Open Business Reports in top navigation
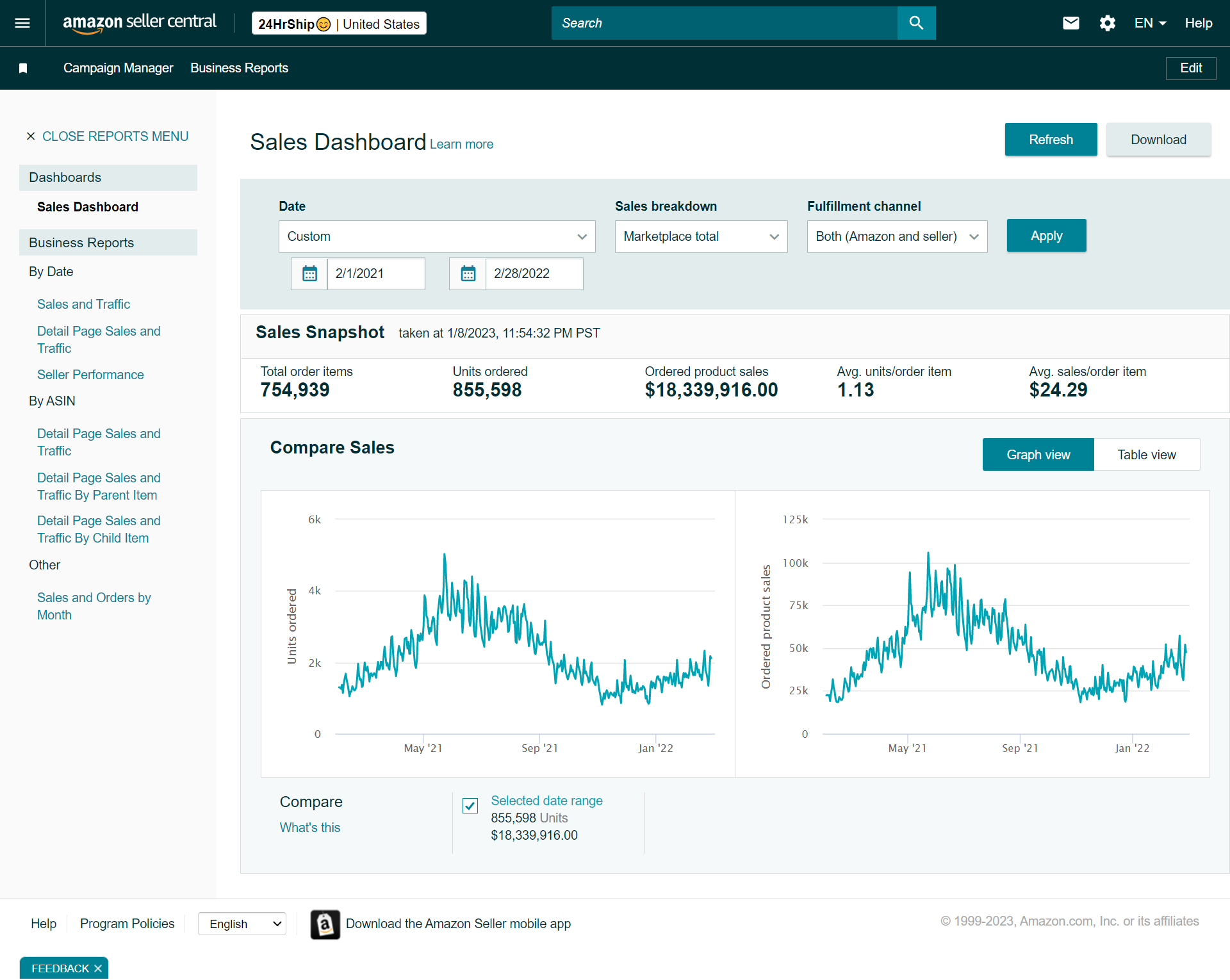Viewport: 1230px width, 980px height. 239,68
